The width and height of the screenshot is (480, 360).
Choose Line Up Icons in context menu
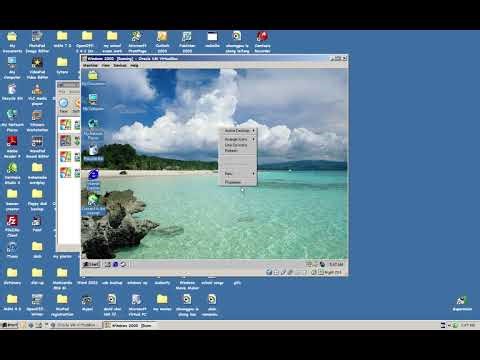tap(238, 145)
